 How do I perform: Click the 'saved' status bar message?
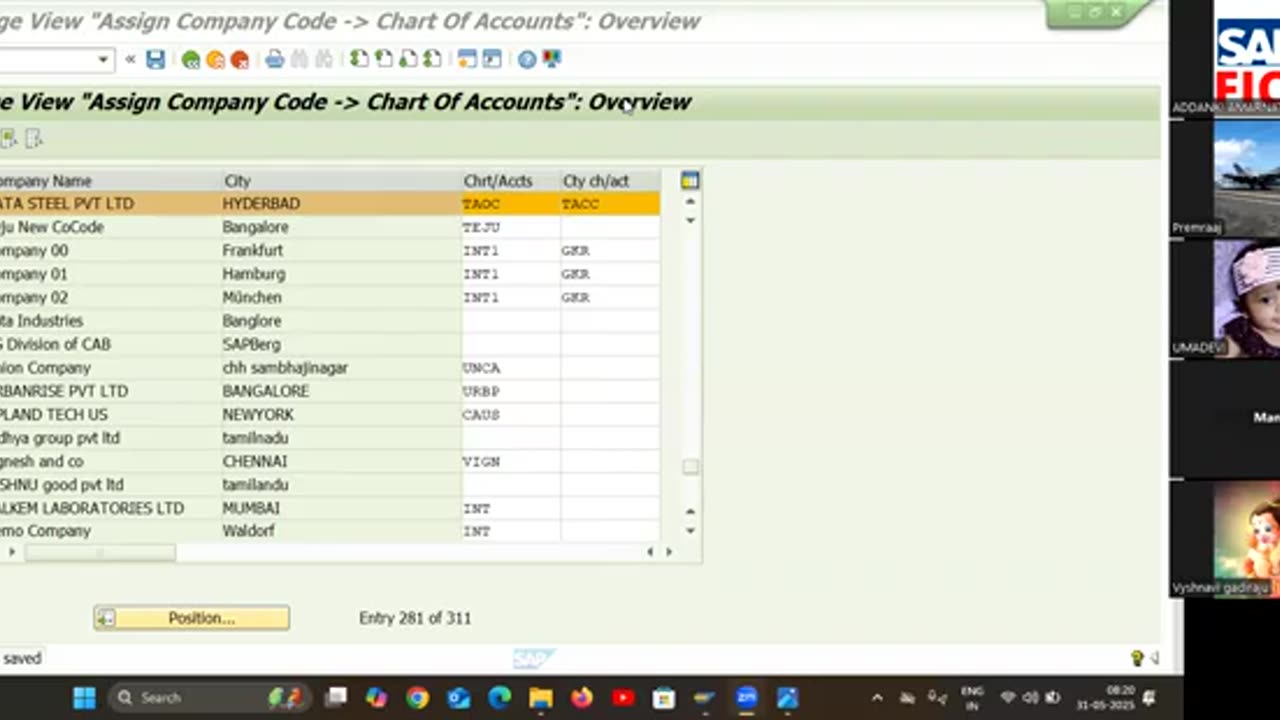click(22, 658)
